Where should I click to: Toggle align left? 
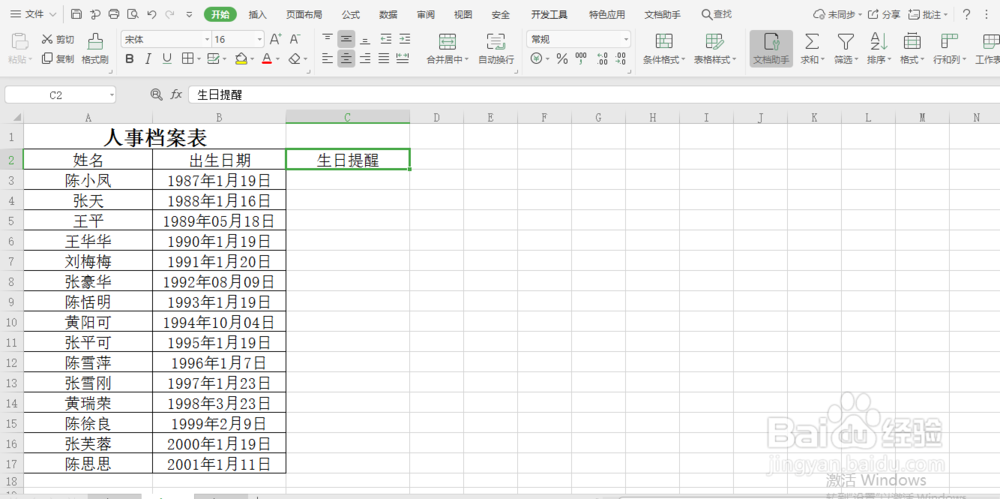pos(327,59)
